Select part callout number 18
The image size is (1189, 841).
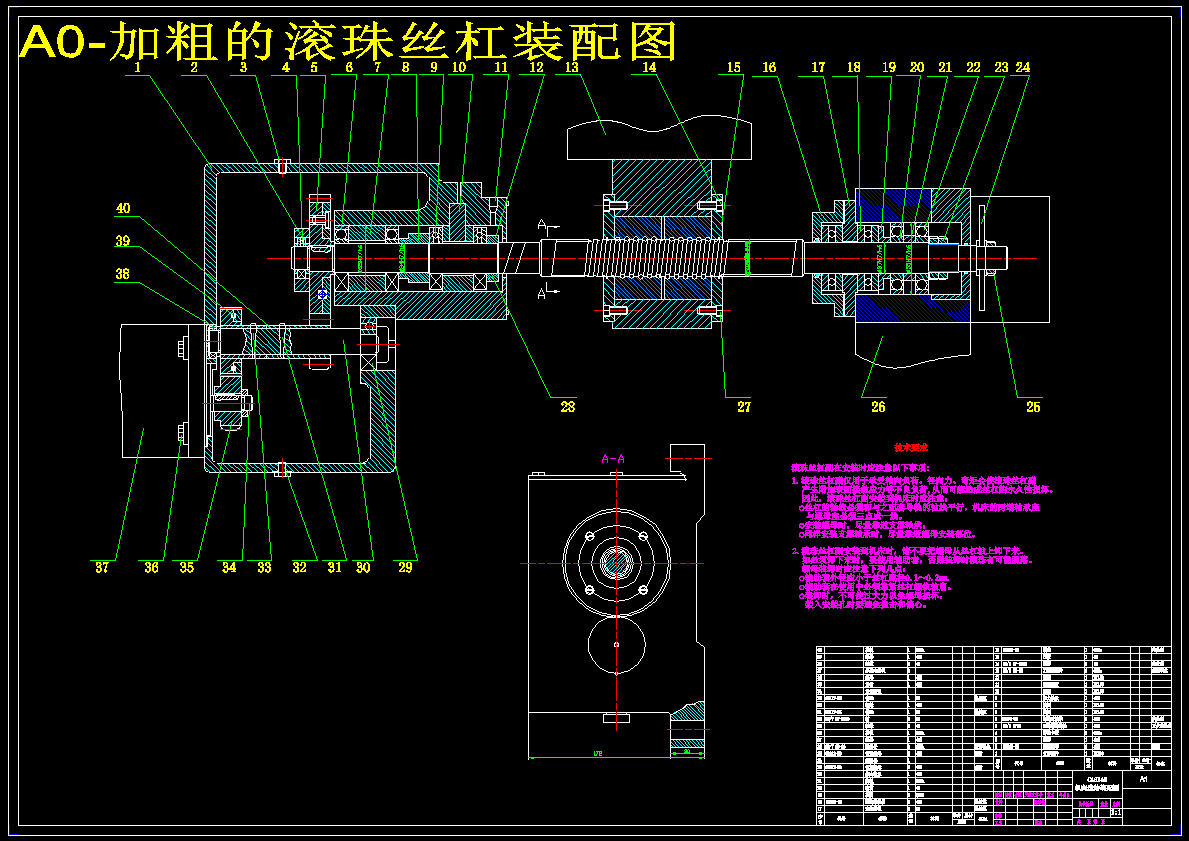coord(854,67)
